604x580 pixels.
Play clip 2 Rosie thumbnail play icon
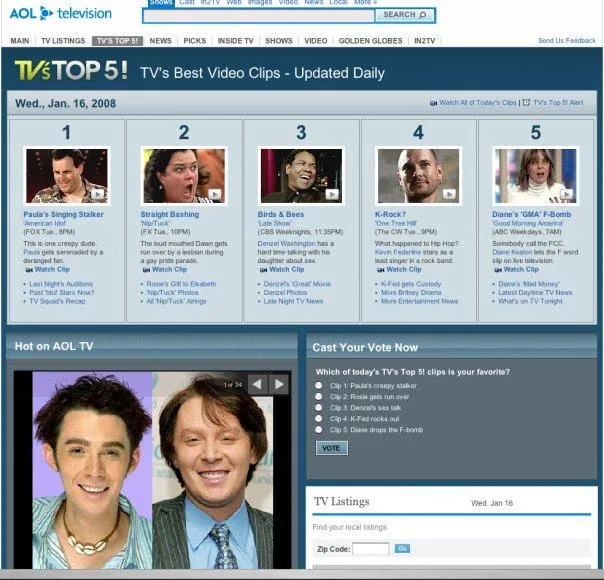tap(215, 194)
